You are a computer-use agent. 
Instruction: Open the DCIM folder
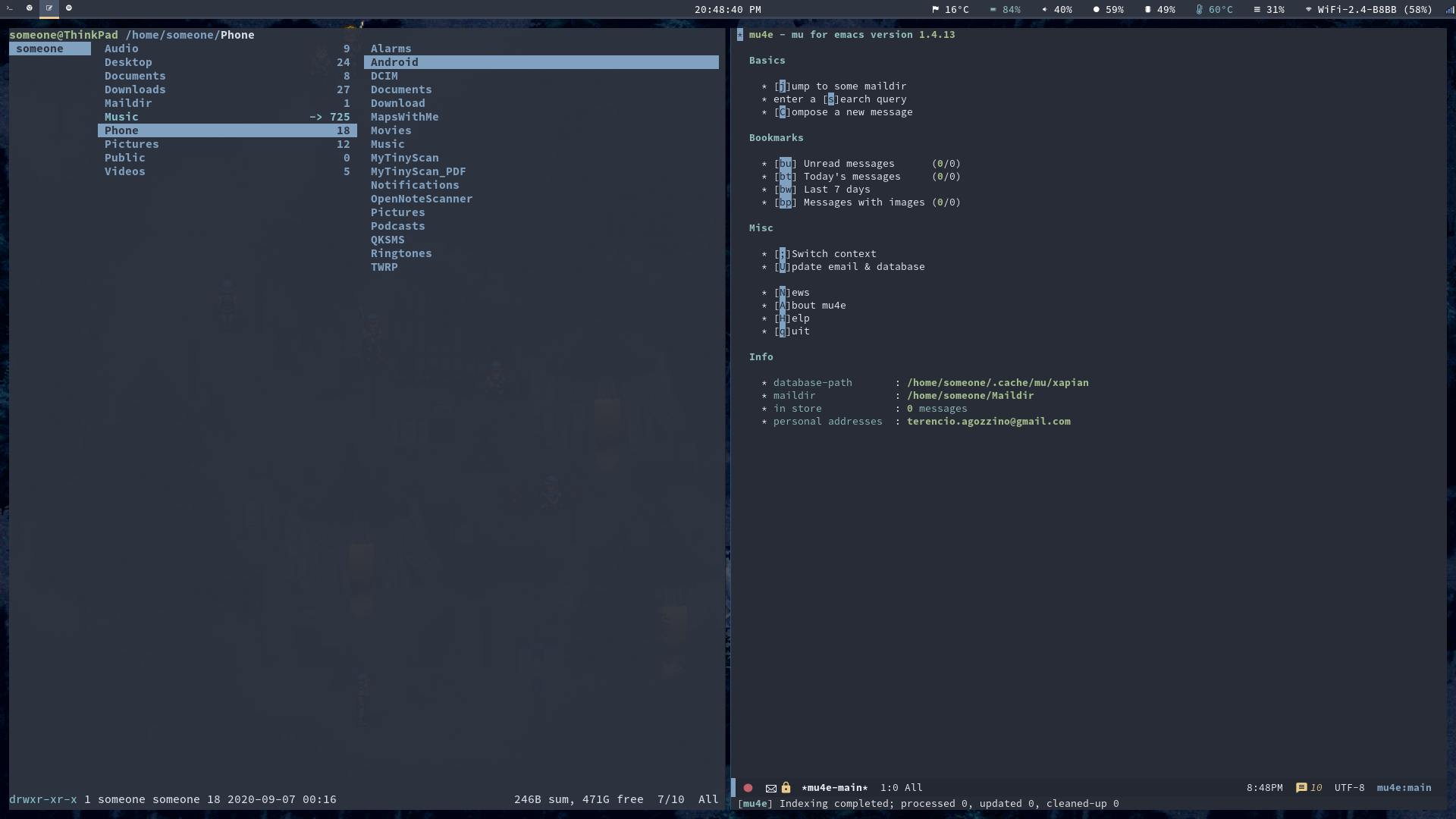(x=384, y=76)
